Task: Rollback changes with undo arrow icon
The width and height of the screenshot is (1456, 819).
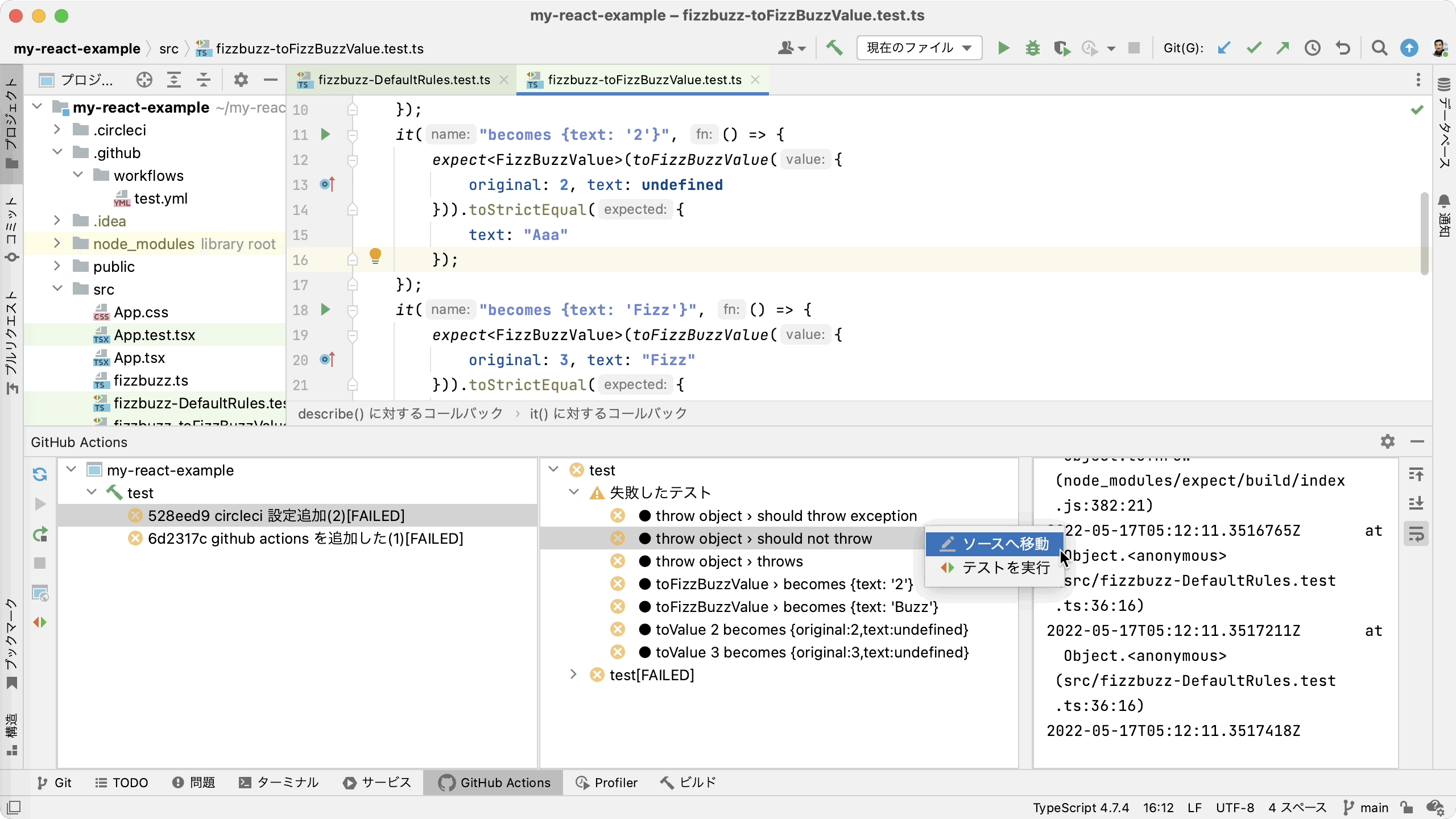Action: [x=1343, y=48]
